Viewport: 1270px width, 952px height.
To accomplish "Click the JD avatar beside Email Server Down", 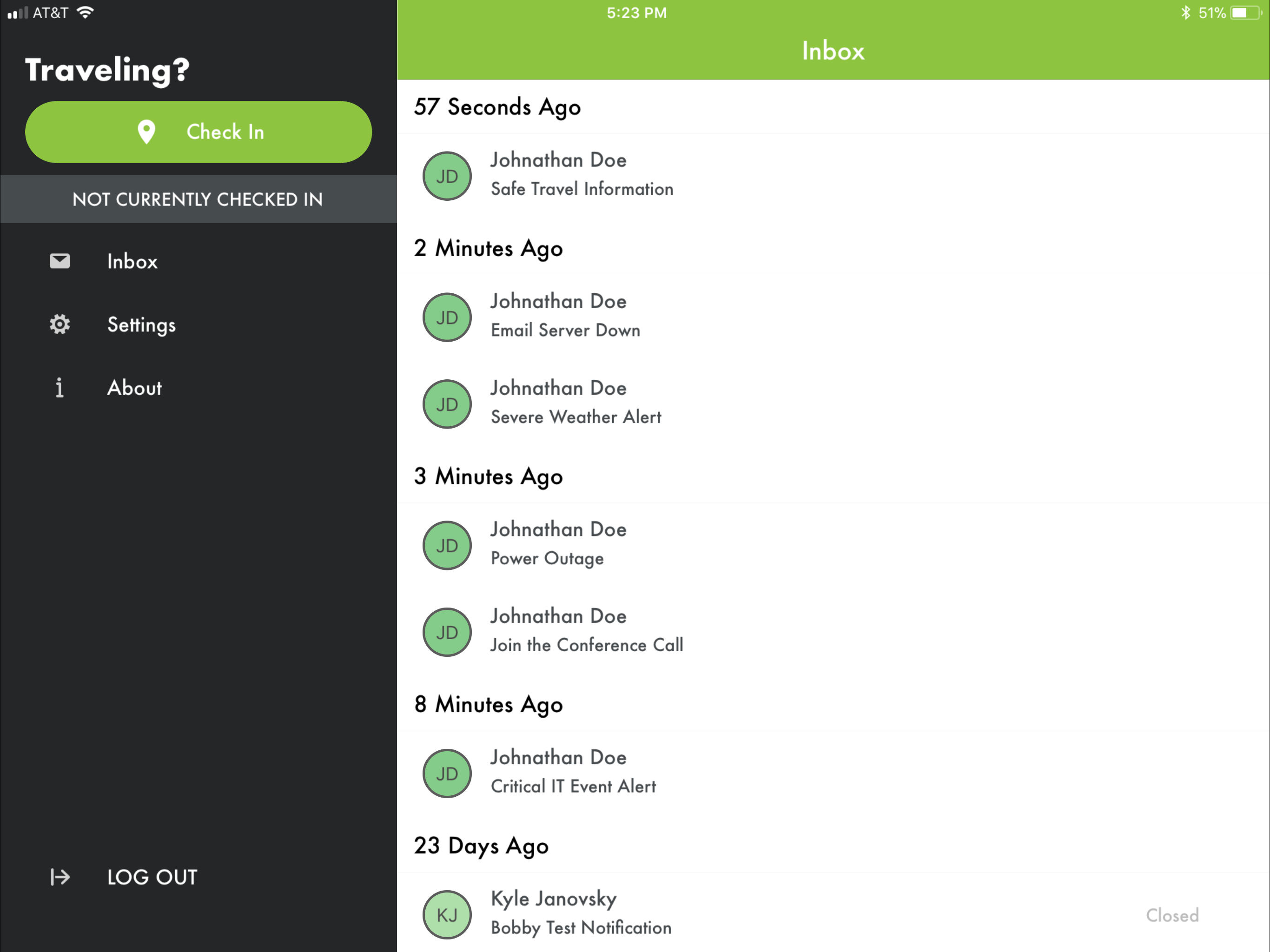I will [x=447, y=317].
